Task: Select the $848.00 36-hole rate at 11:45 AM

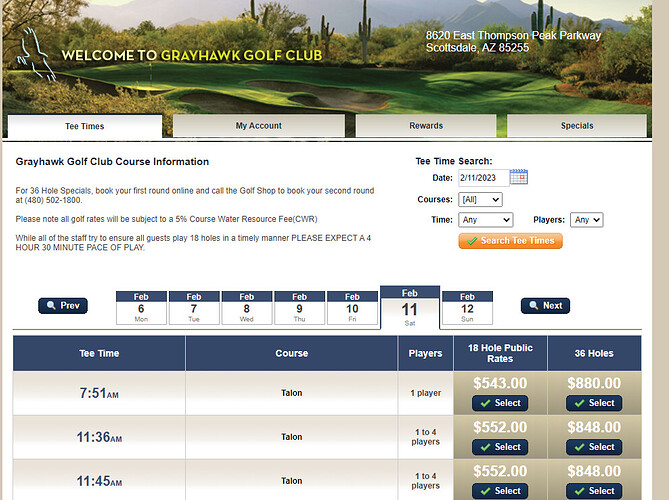Action: (594, 491)
